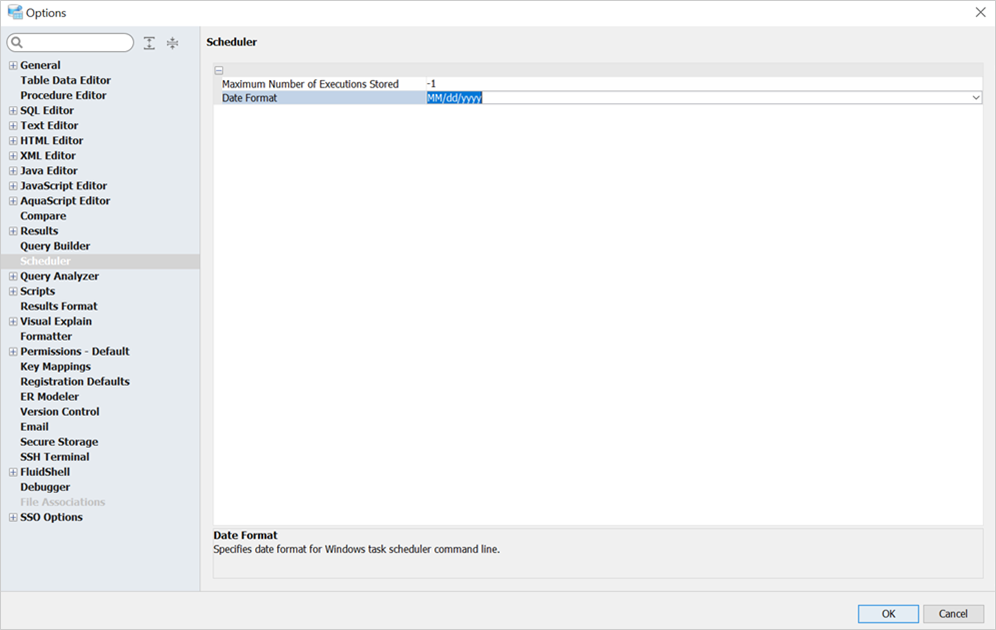
Task: Select Maximum Number of Executions Stored label
Action: click(x=310, y=84)
